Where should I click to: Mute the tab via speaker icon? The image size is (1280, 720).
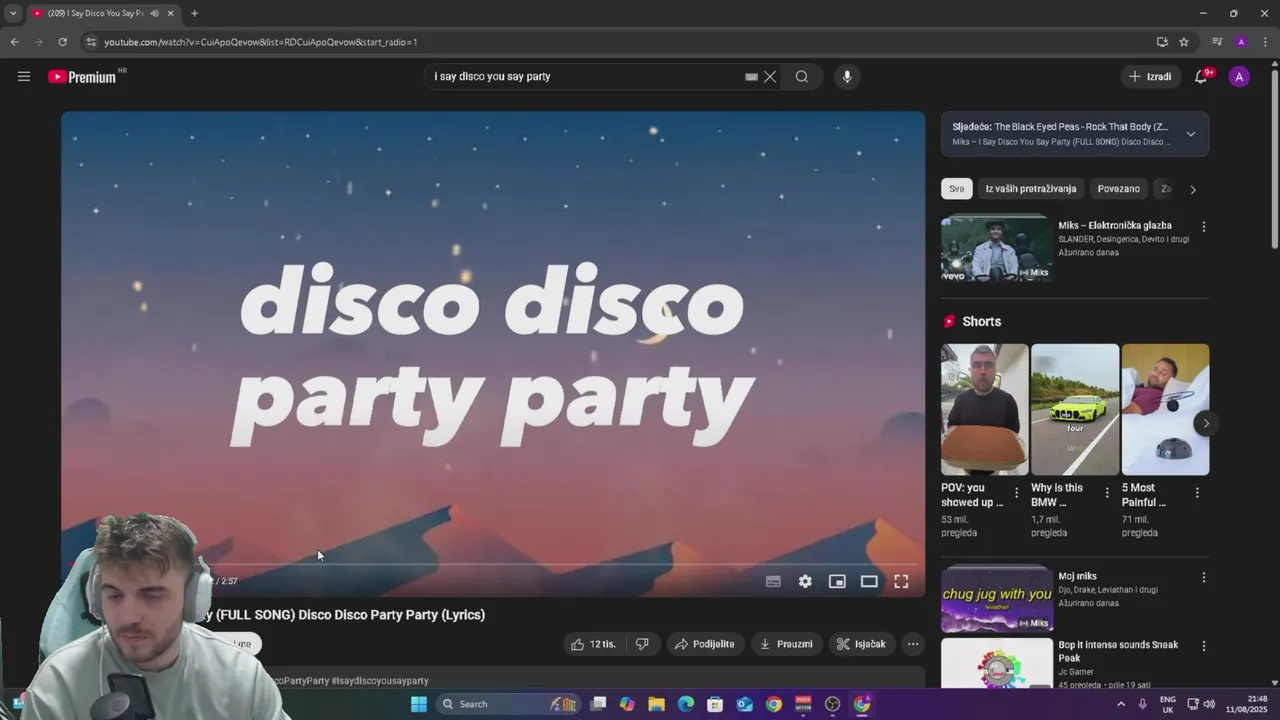154,13
